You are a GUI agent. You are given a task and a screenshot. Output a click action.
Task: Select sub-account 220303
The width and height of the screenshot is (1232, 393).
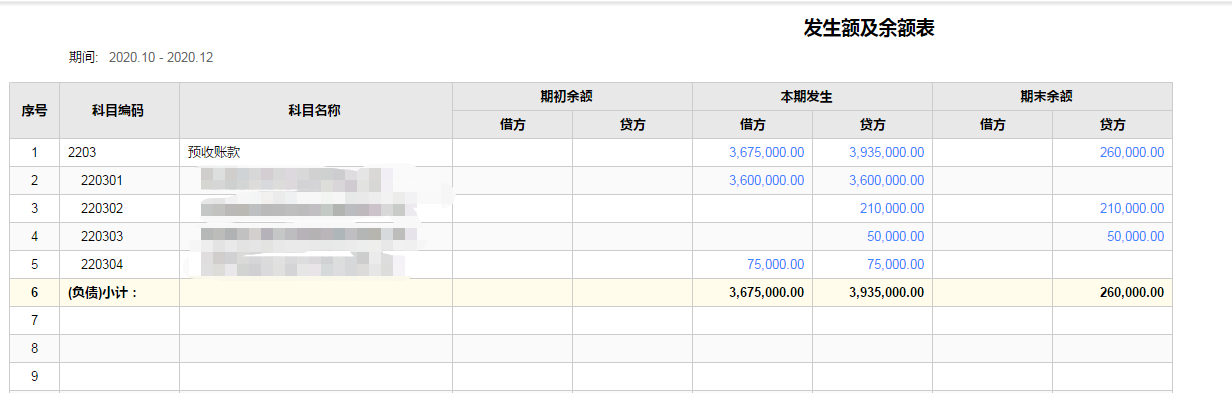(x=102, y=237)
